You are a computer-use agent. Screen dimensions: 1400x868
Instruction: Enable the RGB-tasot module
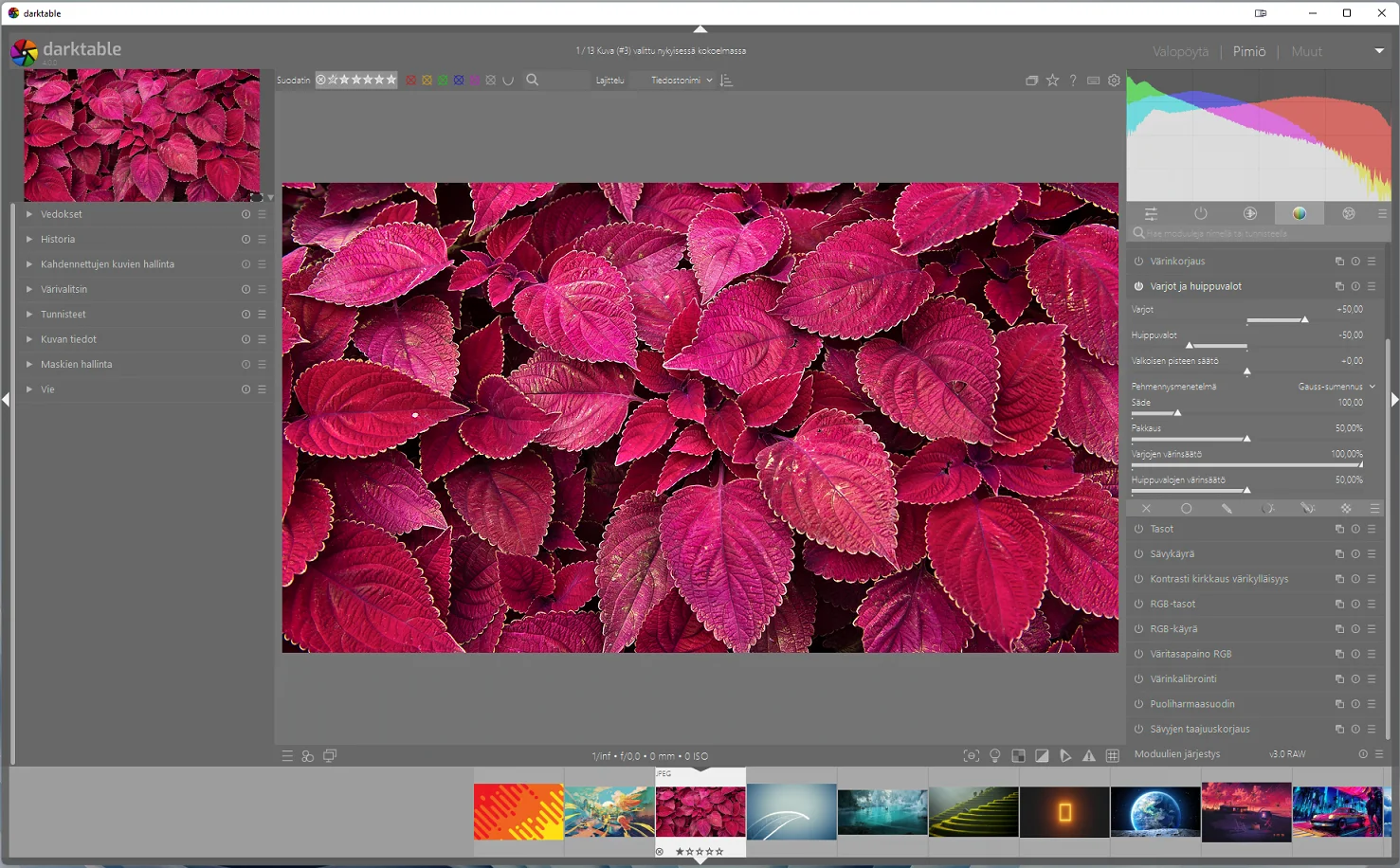click(x=1138, y=604)
